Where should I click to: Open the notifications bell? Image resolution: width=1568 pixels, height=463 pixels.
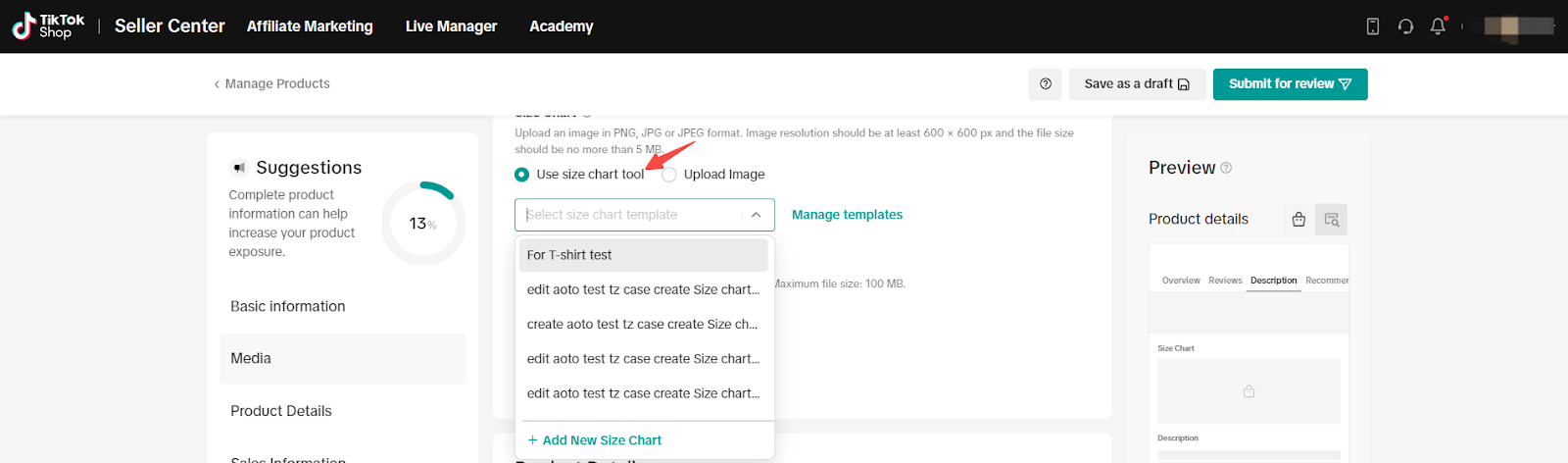(1438, 26)
